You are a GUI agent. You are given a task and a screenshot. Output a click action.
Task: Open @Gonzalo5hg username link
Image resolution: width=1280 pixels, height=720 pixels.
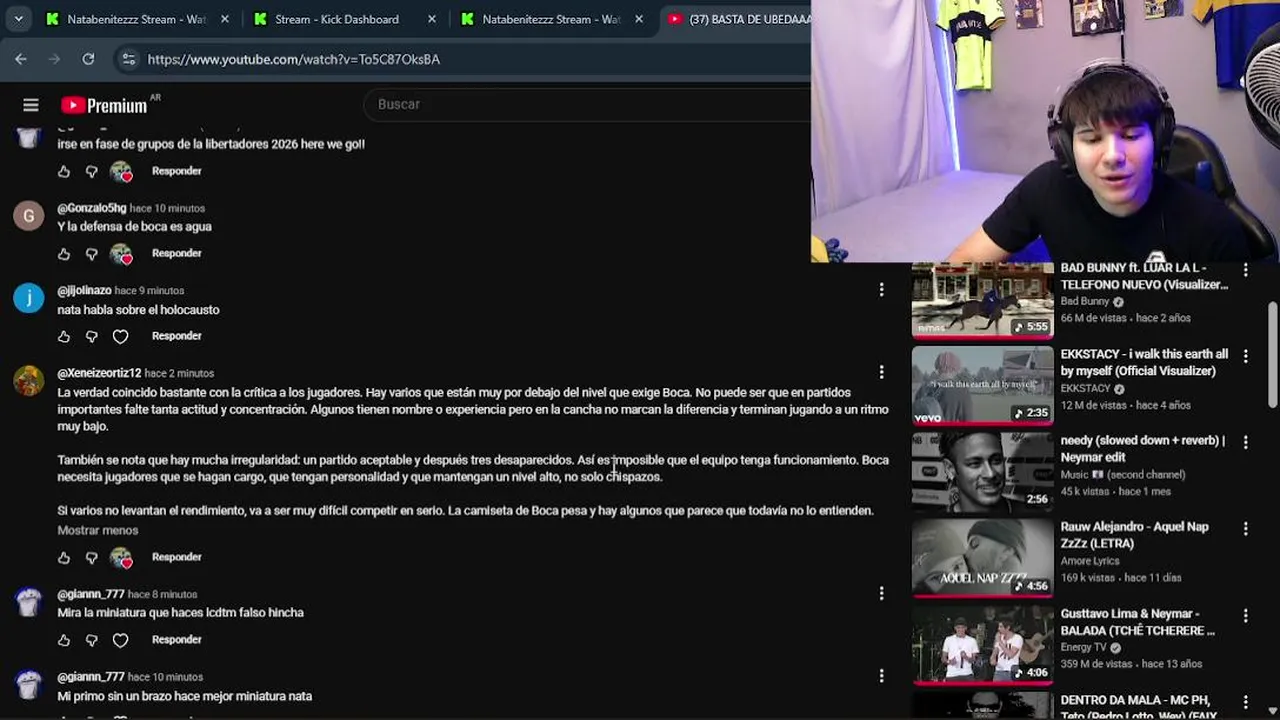pyautogui.click(x=92, y=208)
